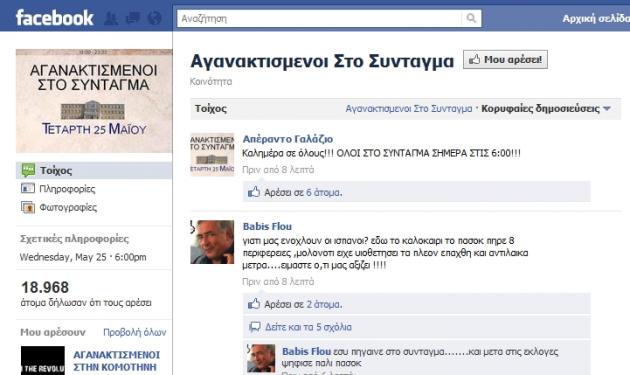Click the search magnifier button
The height and width of the screenshot is (375, 630).
click(x=471, y=18)
